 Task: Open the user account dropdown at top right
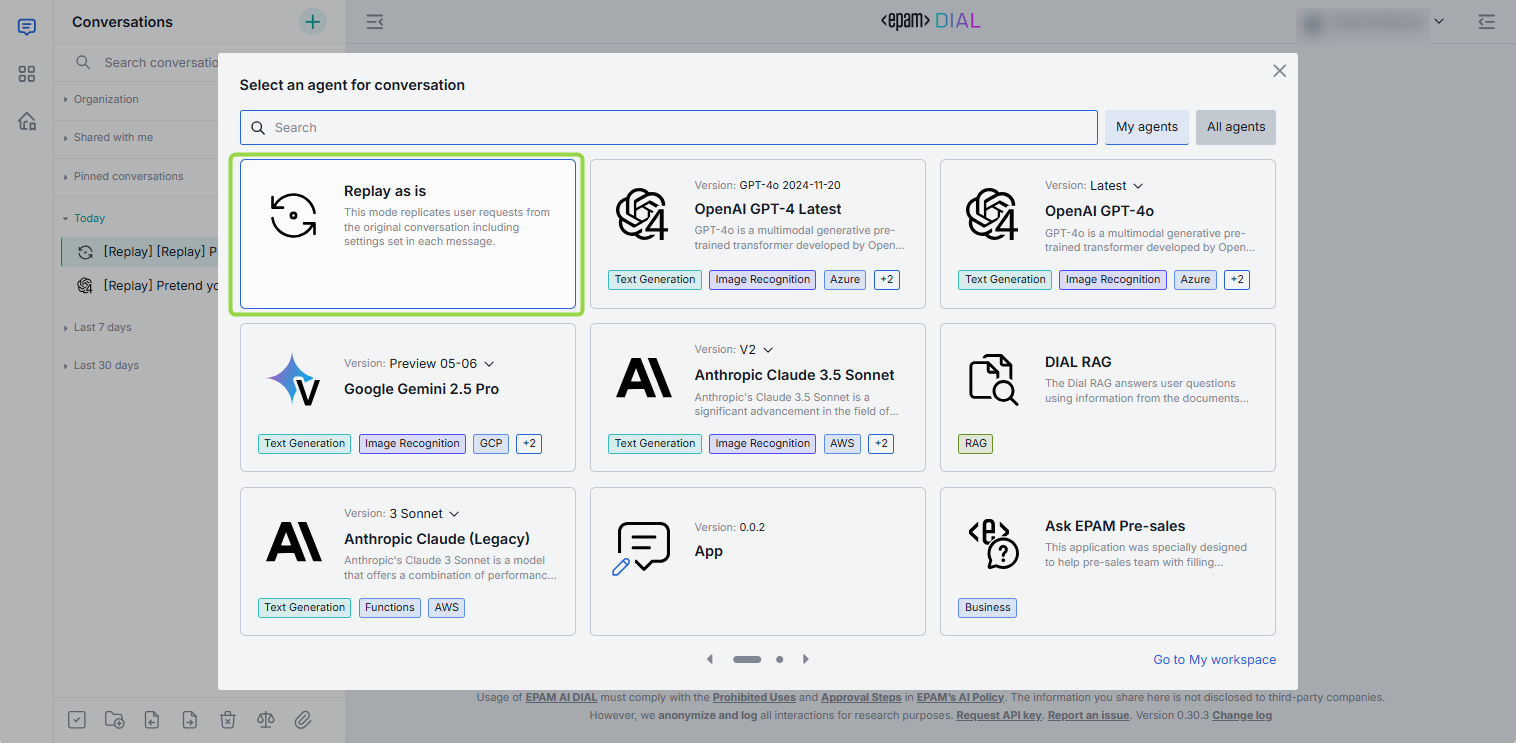[x=1439, y=21]
